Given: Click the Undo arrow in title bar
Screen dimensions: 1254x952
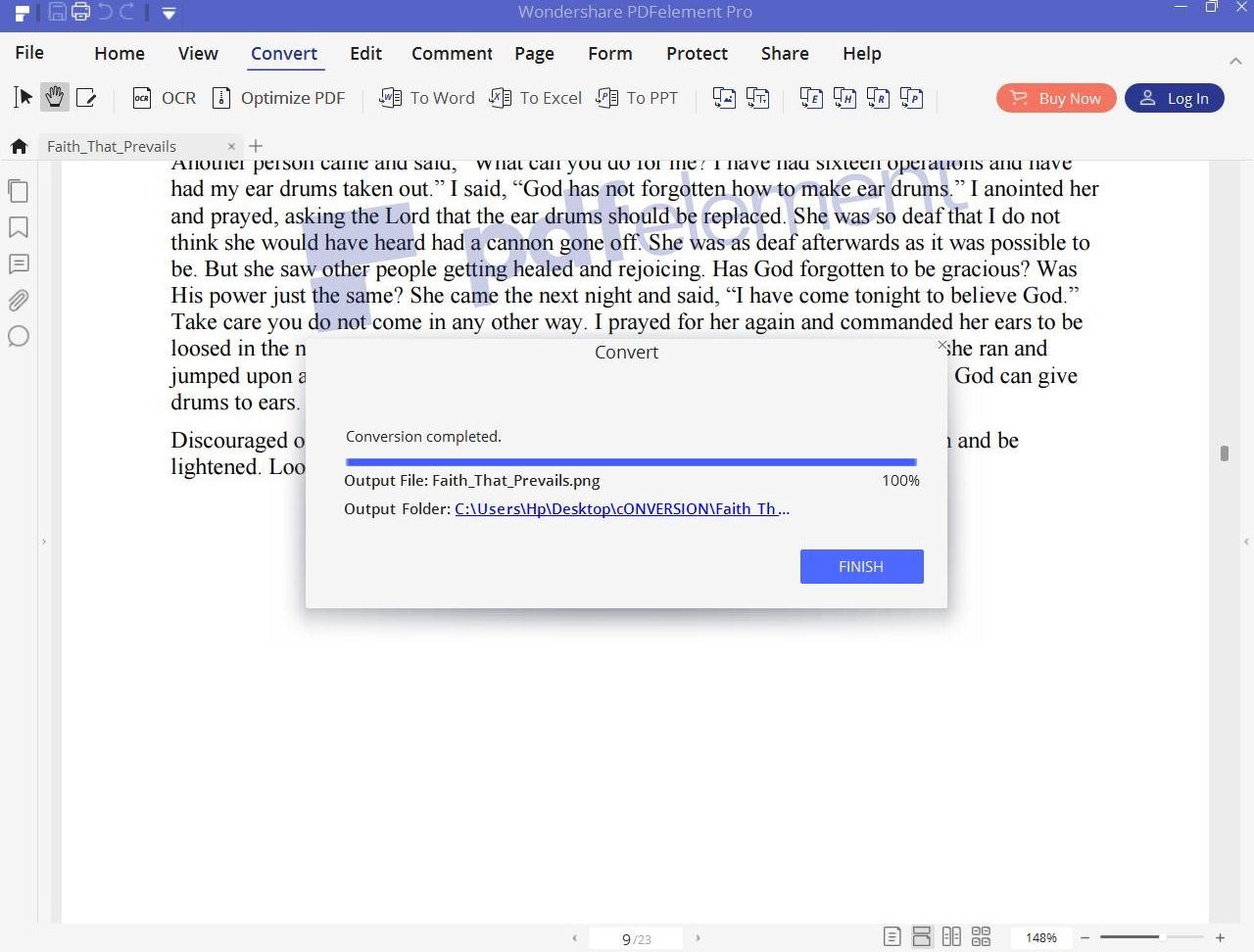Looking at the screenshot, I should (x=104, y=12).
